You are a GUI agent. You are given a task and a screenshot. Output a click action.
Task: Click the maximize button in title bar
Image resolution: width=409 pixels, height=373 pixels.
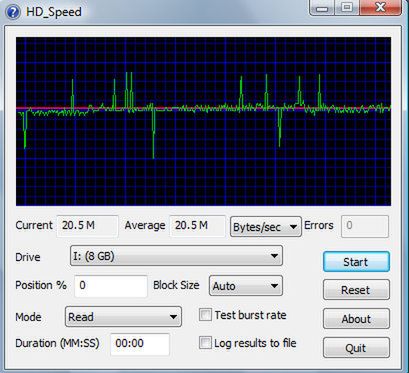tap(347, 8)
